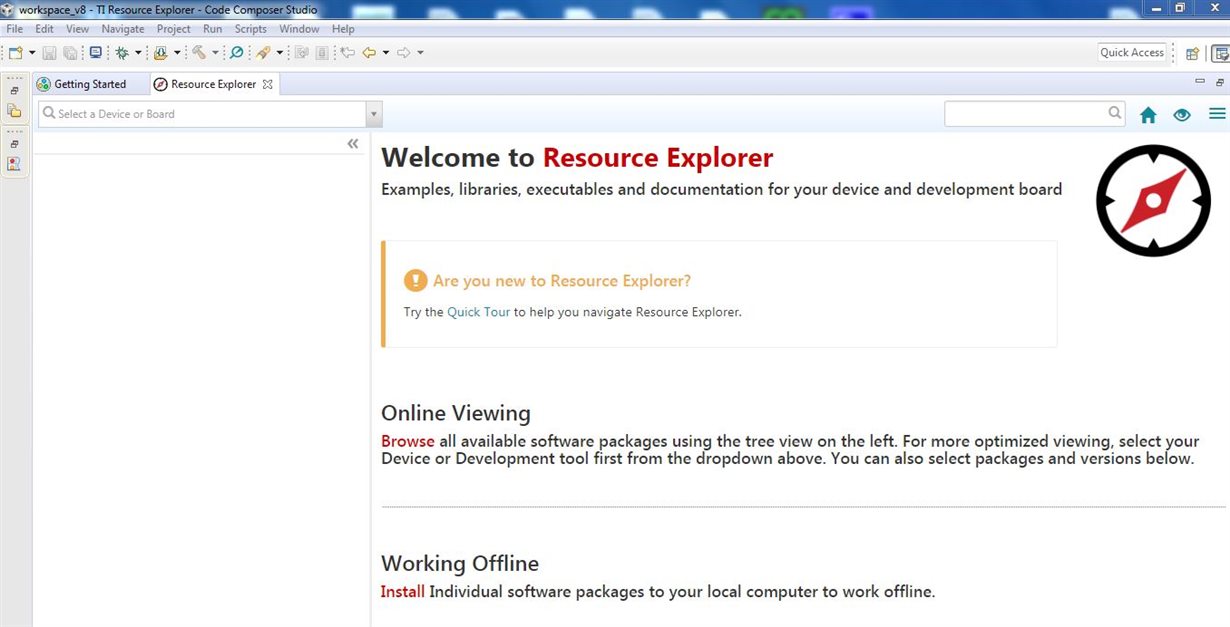Screen dimensions: 1230x627
Task: Click the Select a Device or Board field
Action: (x=202, y=114)
